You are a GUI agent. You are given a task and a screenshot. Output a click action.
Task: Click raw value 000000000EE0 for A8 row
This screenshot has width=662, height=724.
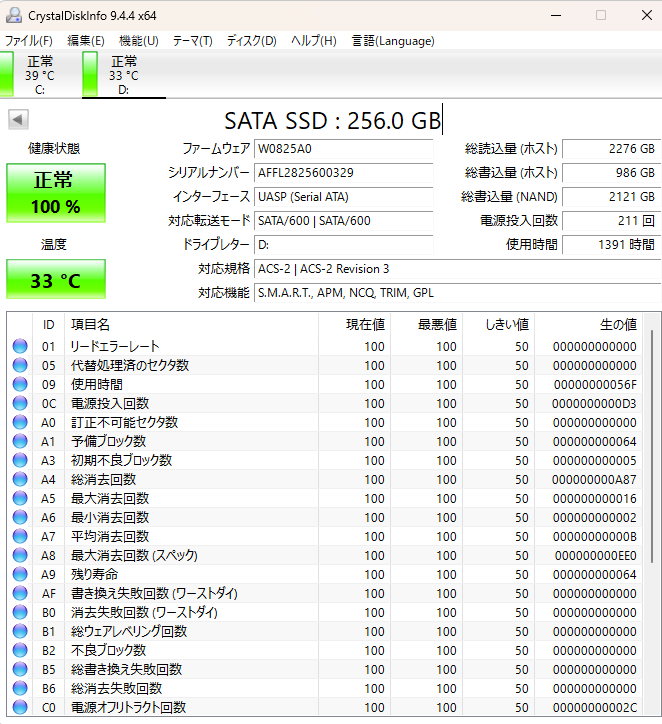(x=596, y=555)
